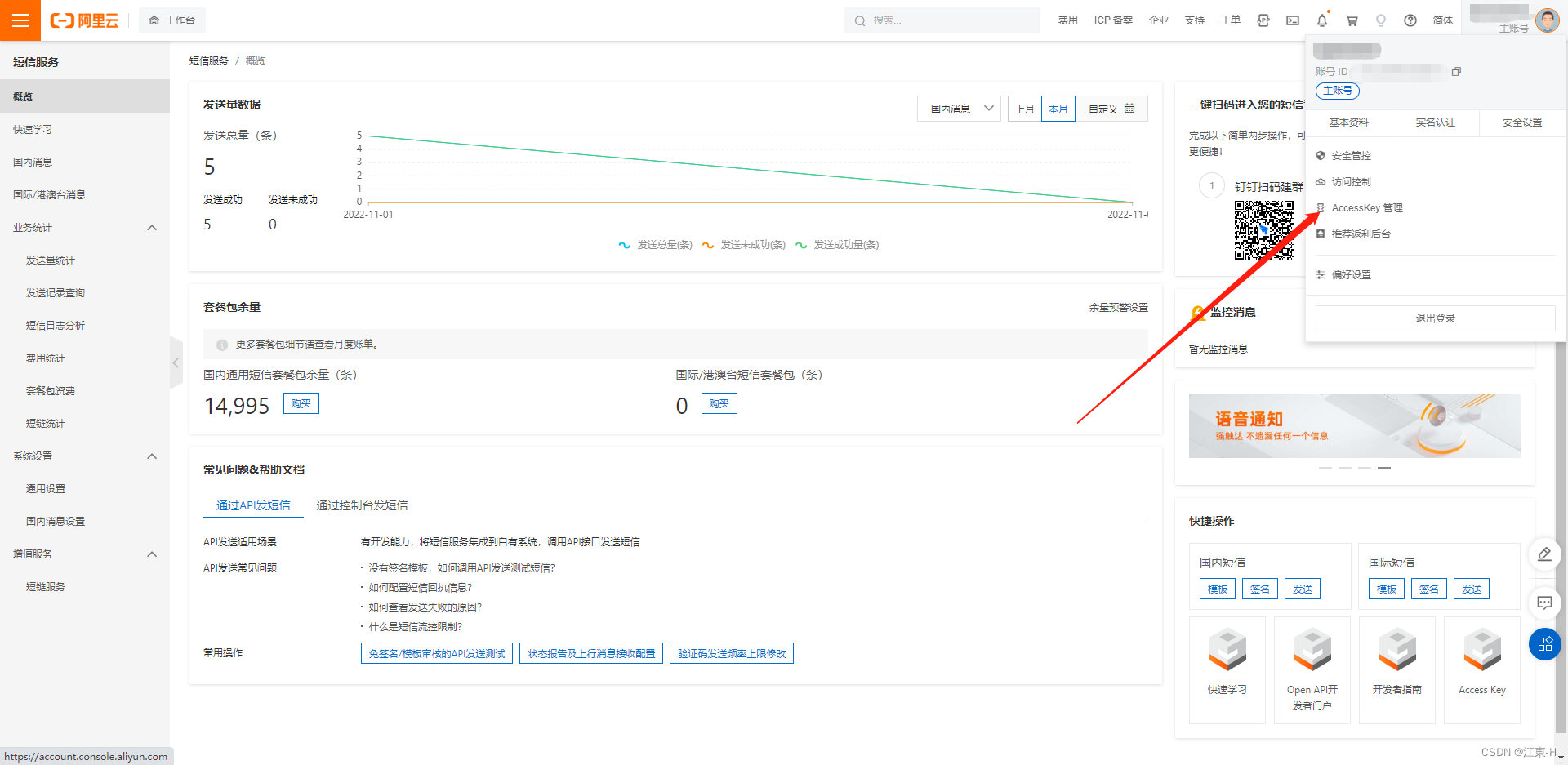1568x765 pixels.
Task: Open the 基本资料 tab in the account panel
Action: click(1348, 122)
